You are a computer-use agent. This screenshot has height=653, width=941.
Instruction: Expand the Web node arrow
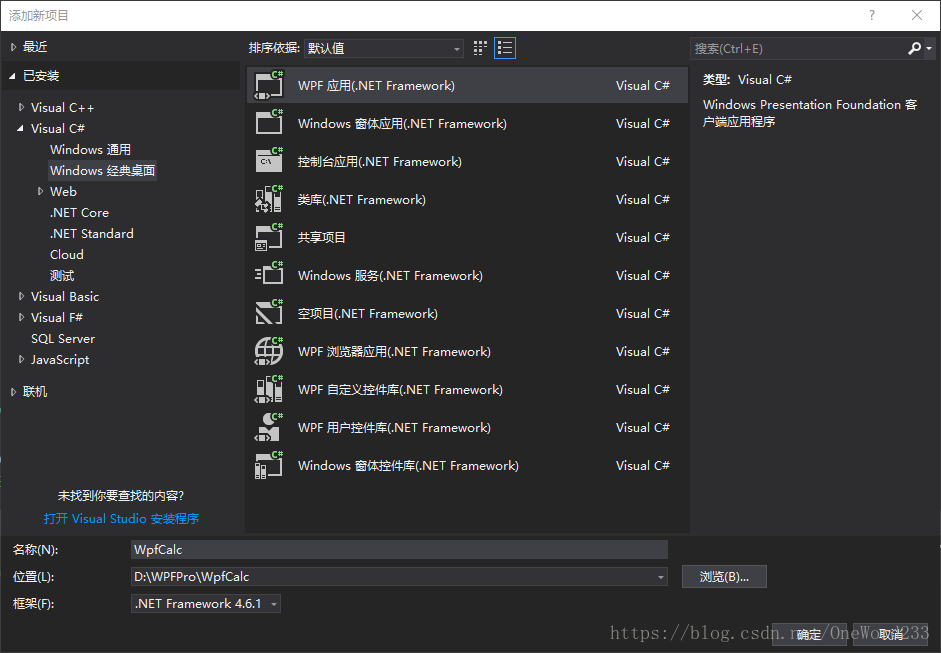(x=41, y=191)
